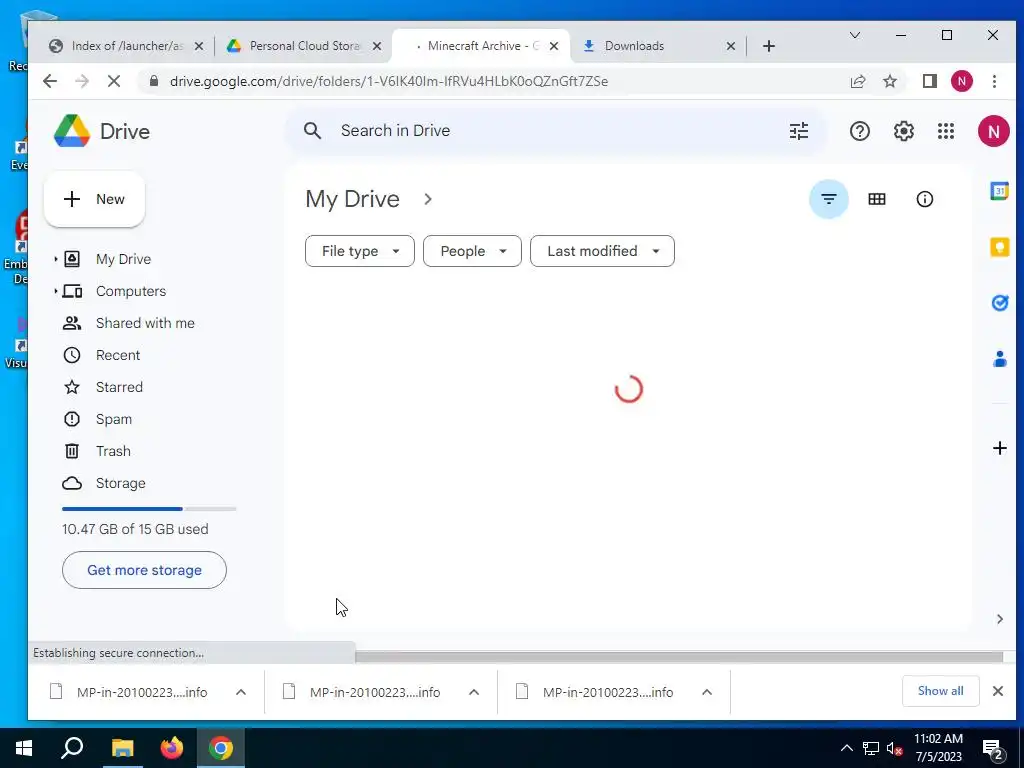Open Google Keep side panel
1024x768 pixels.
[999, 248]
